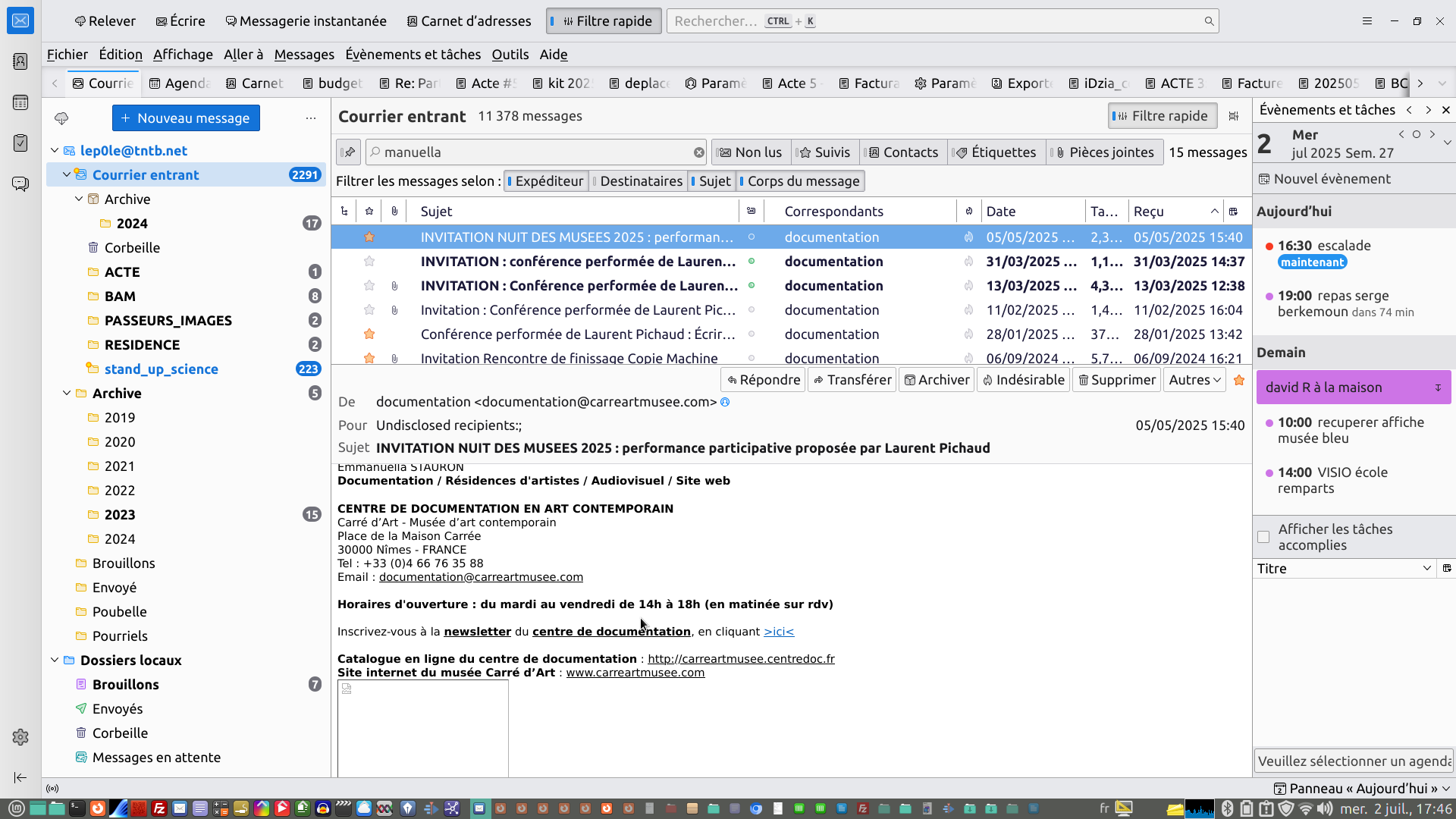Star the conférence performée message from 31/03/2025
1456x819 pixels.
[369, 262]
